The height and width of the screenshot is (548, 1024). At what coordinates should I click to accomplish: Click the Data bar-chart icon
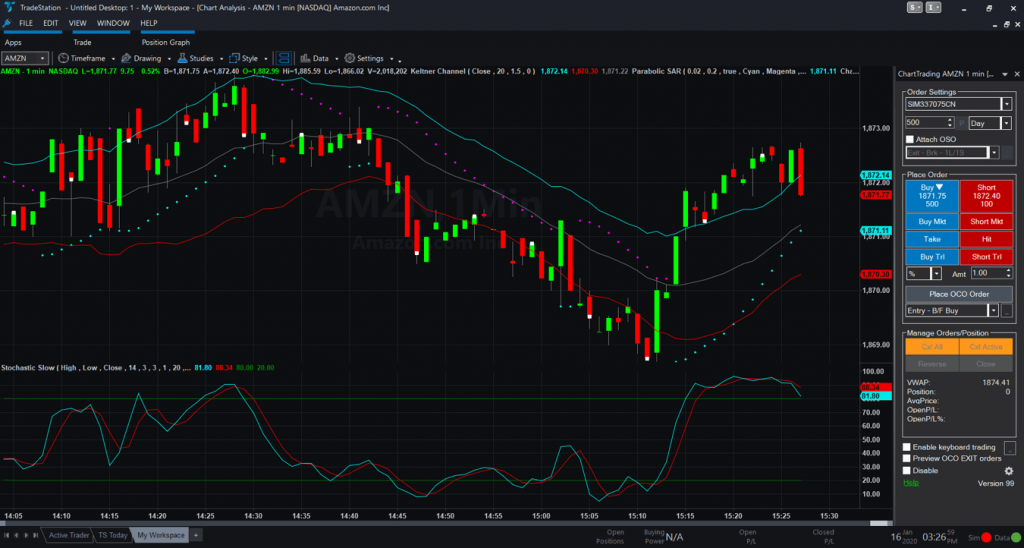pyautogui.click(x=305, y=58)
